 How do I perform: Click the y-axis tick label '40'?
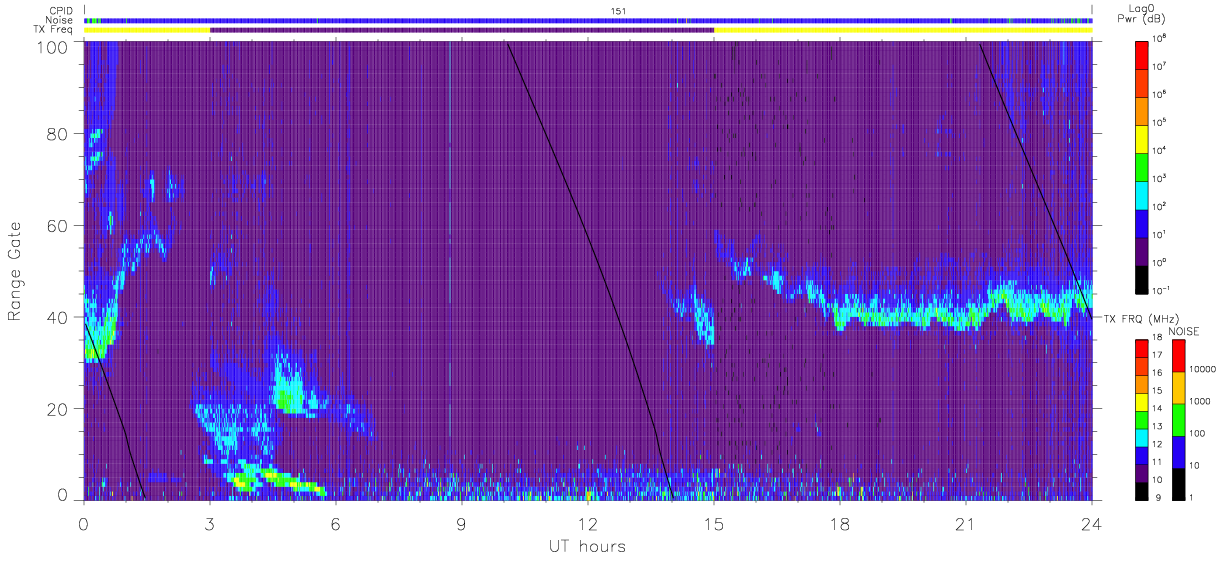click(x=59, y=317)
